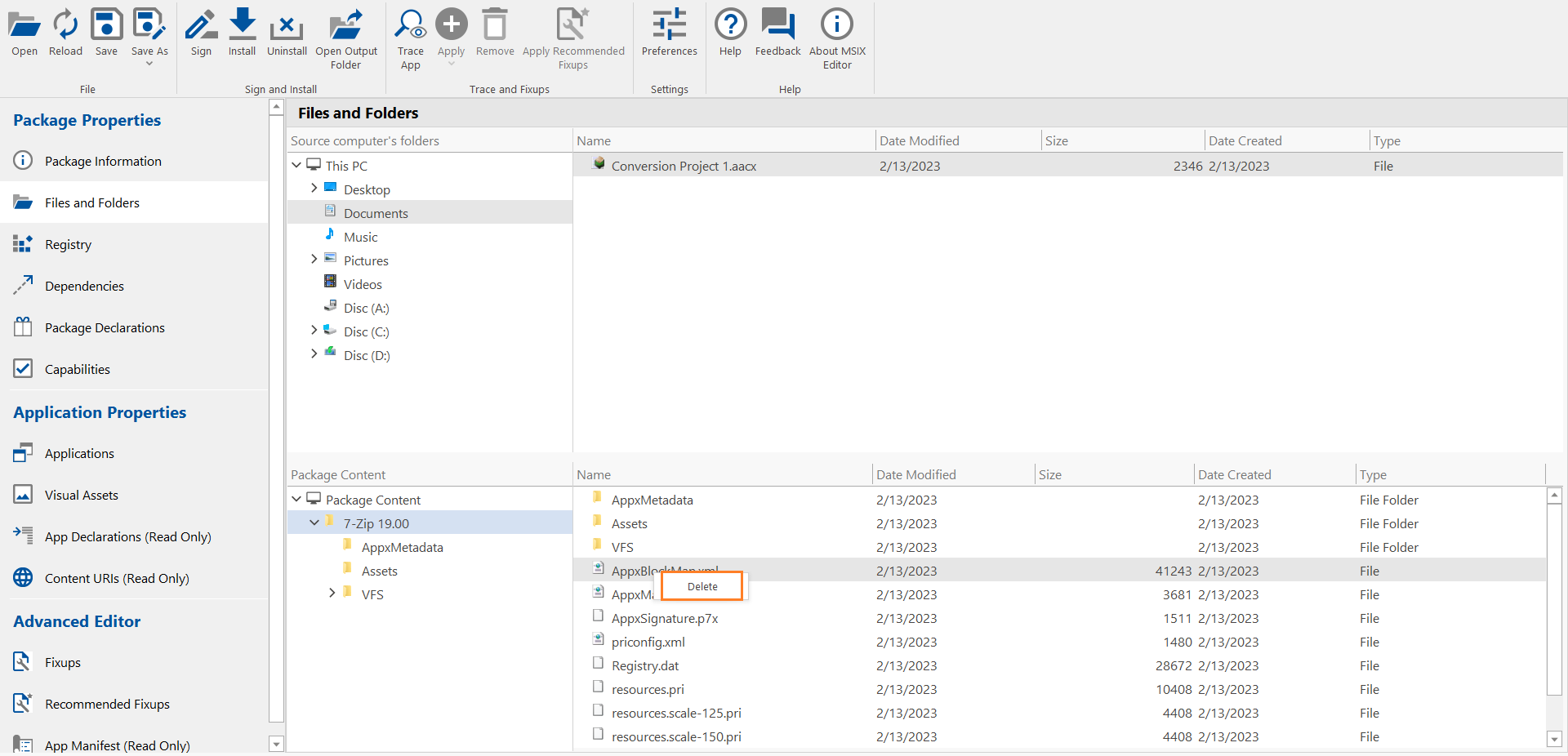Choose Delete from the context menu

click(x=702, y=586)
